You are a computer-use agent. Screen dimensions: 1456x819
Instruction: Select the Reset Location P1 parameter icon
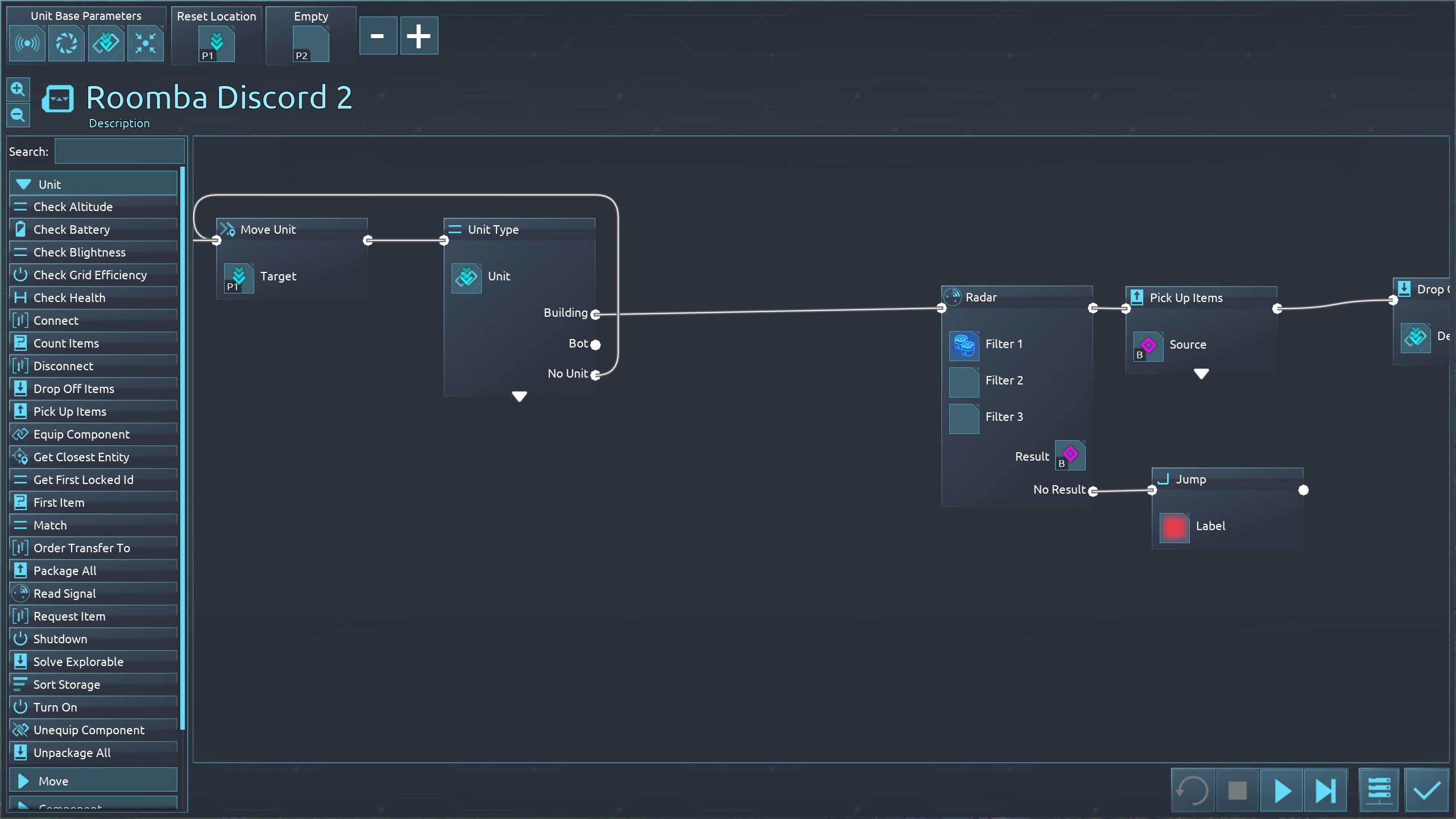216,44
